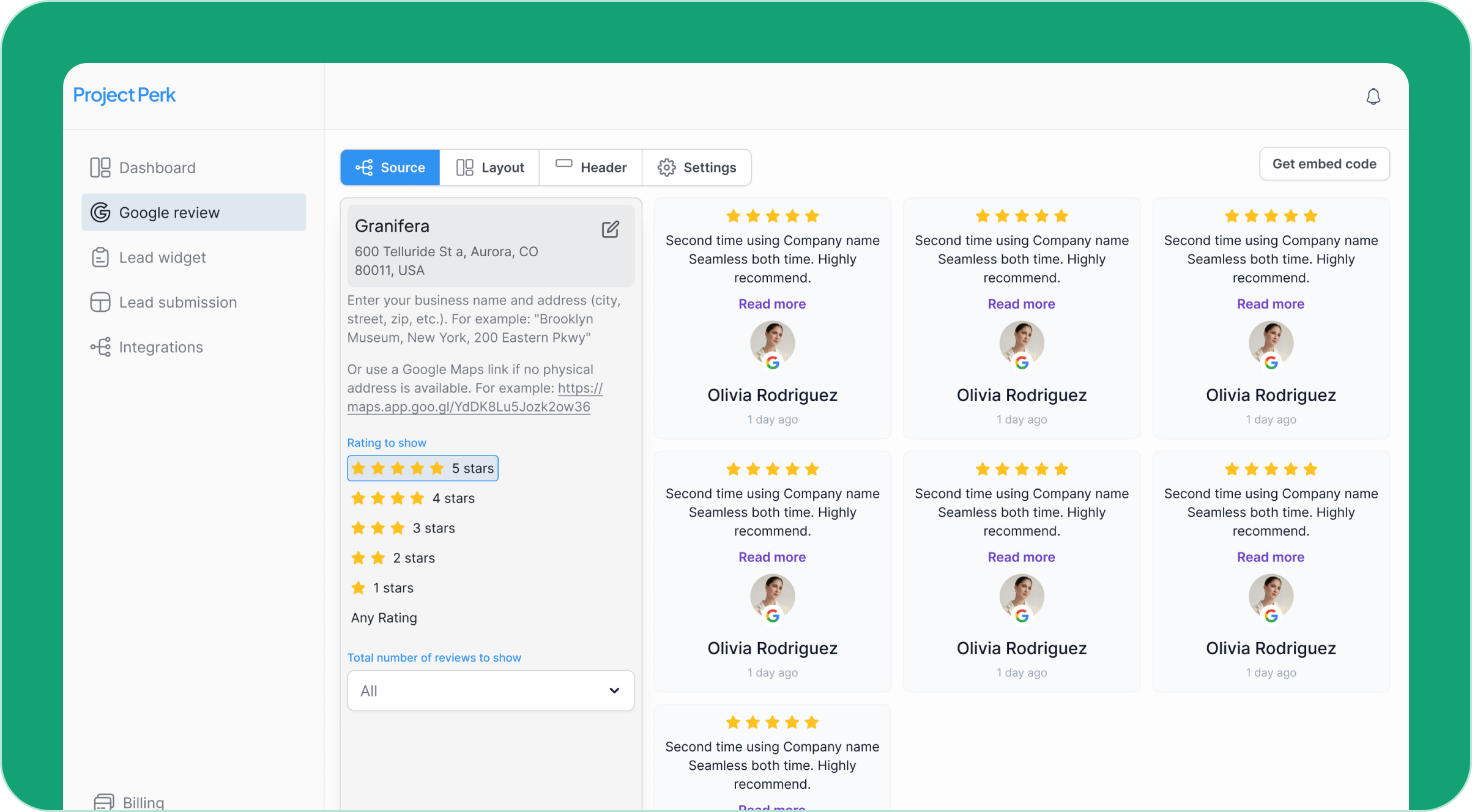This screenshot has width=1472, height=812.
Task: Open total number of reviews dropdown
Action: click(x=491, y=691)
